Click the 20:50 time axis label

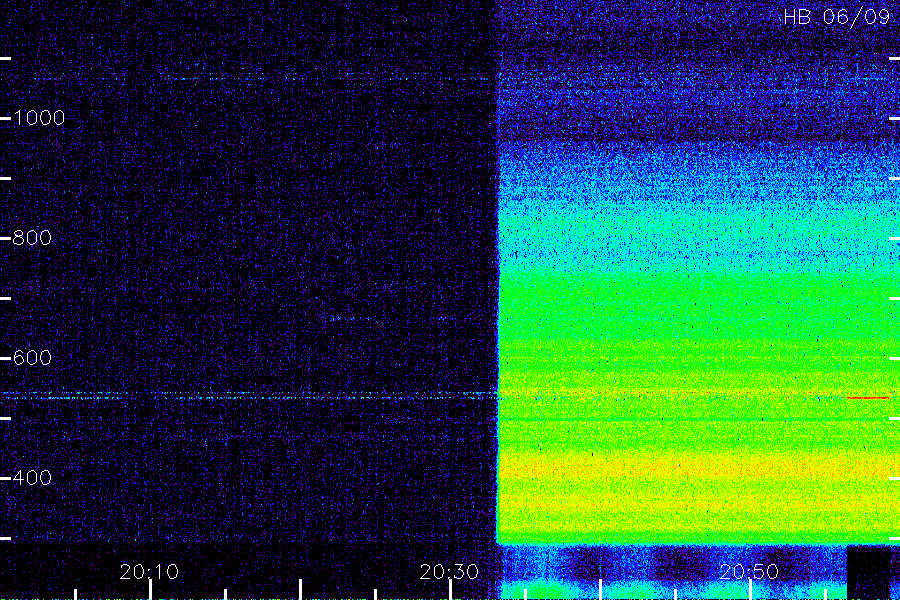tap(749, 572)
